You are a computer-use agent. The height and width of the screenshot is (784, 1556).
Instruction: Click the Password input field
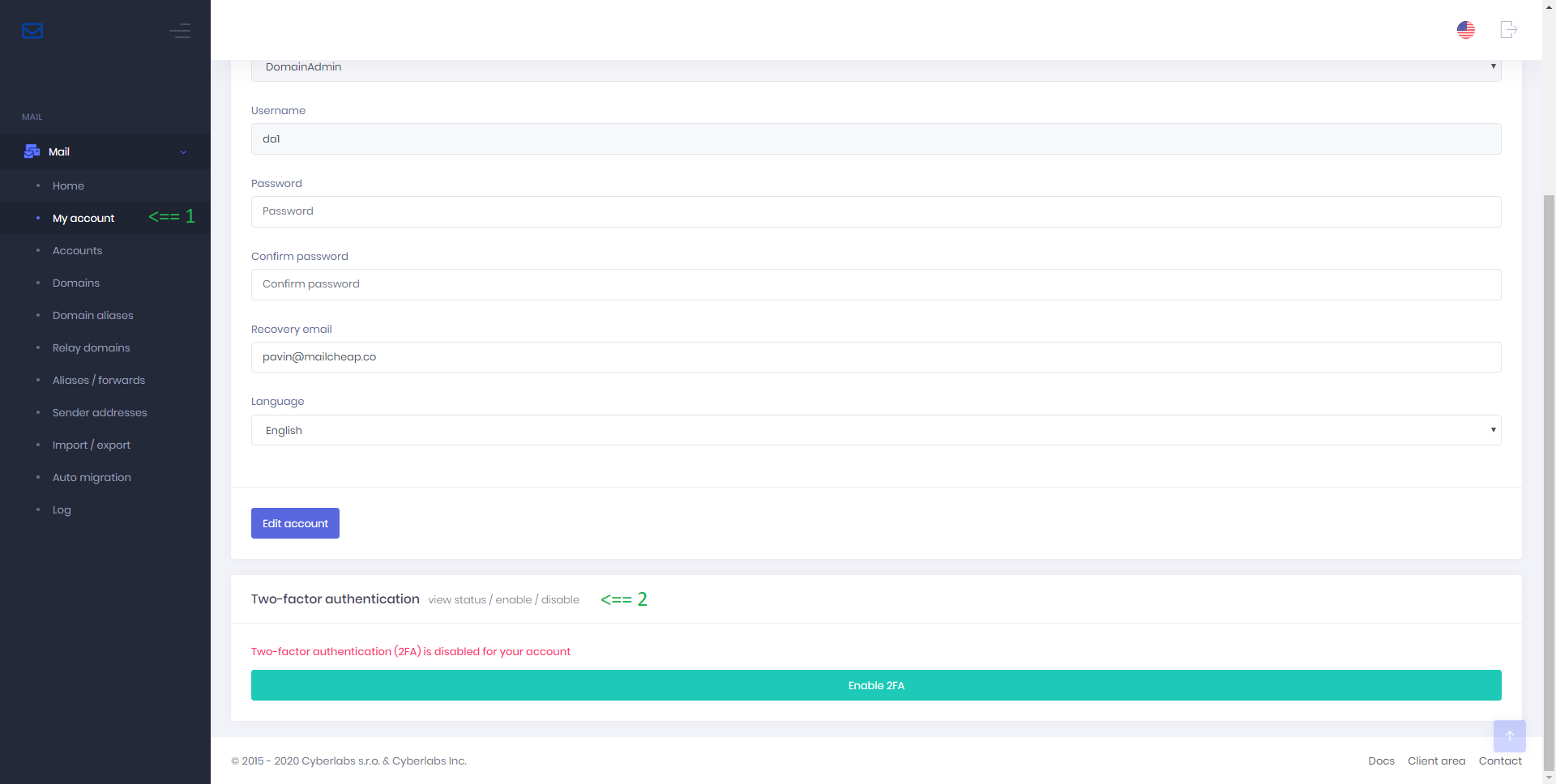pos(875,211)
